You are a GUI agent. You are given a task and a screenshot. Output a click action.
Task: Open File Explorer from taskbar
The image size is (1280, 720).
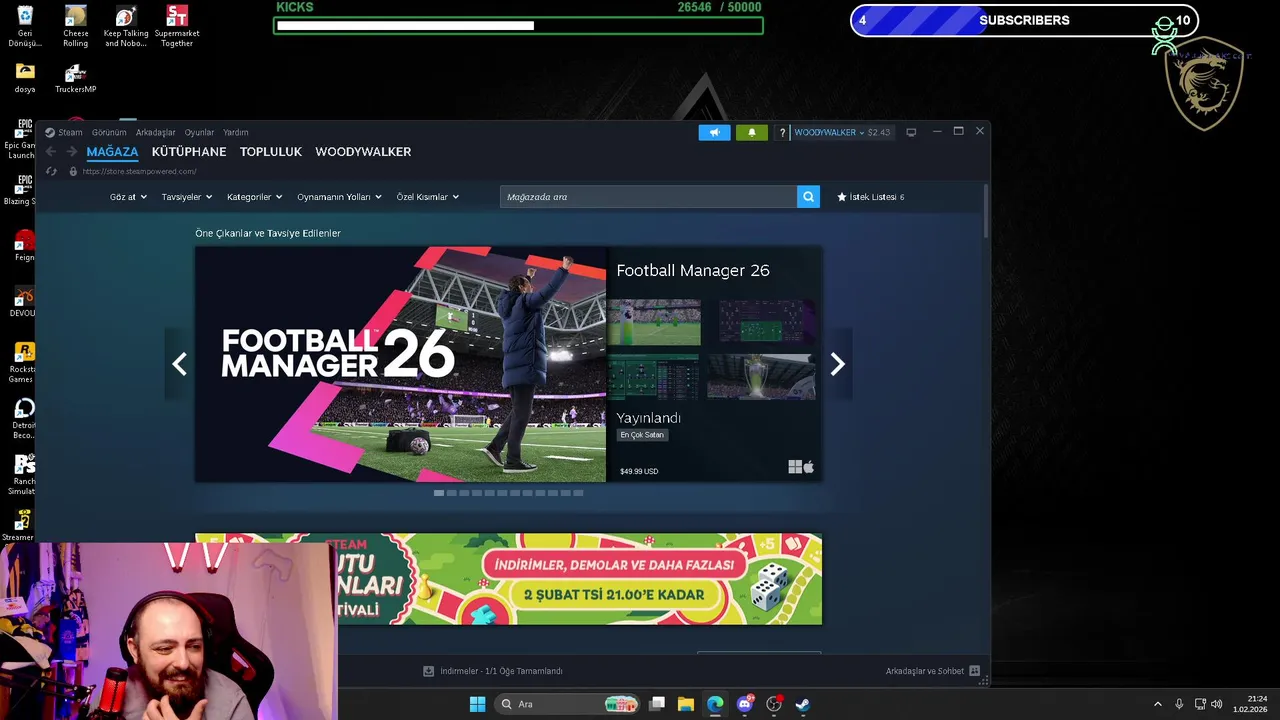point(686,704)
